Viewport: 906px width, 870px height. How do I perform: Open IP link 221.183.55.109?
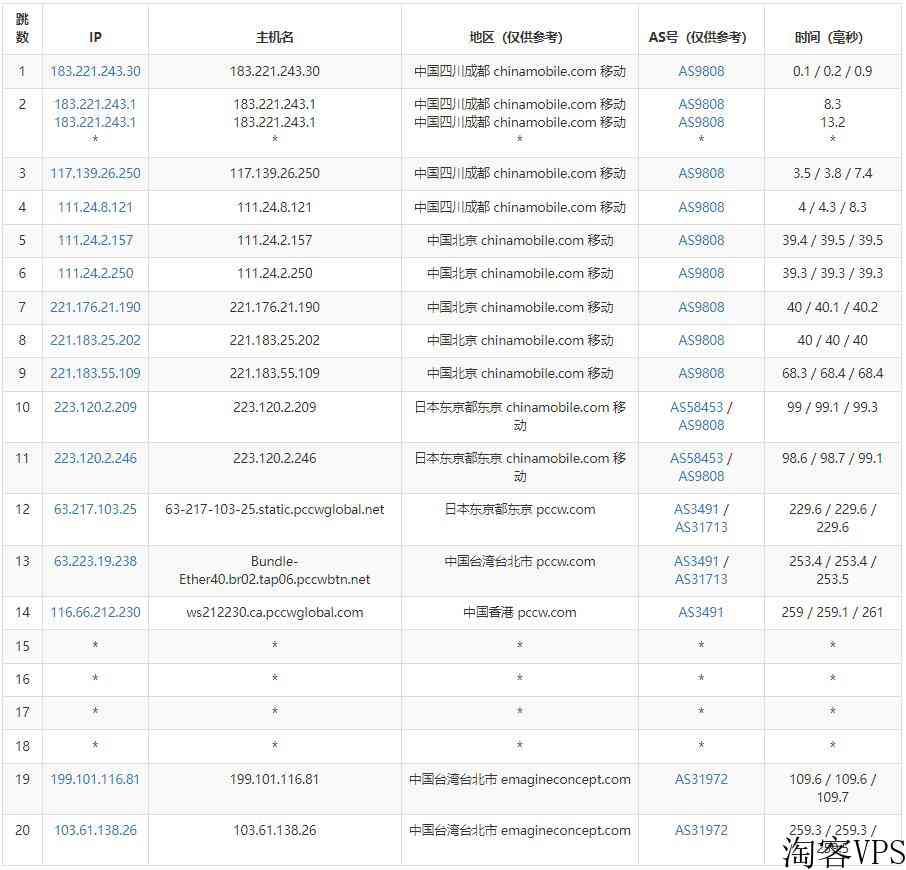[95, 373]
